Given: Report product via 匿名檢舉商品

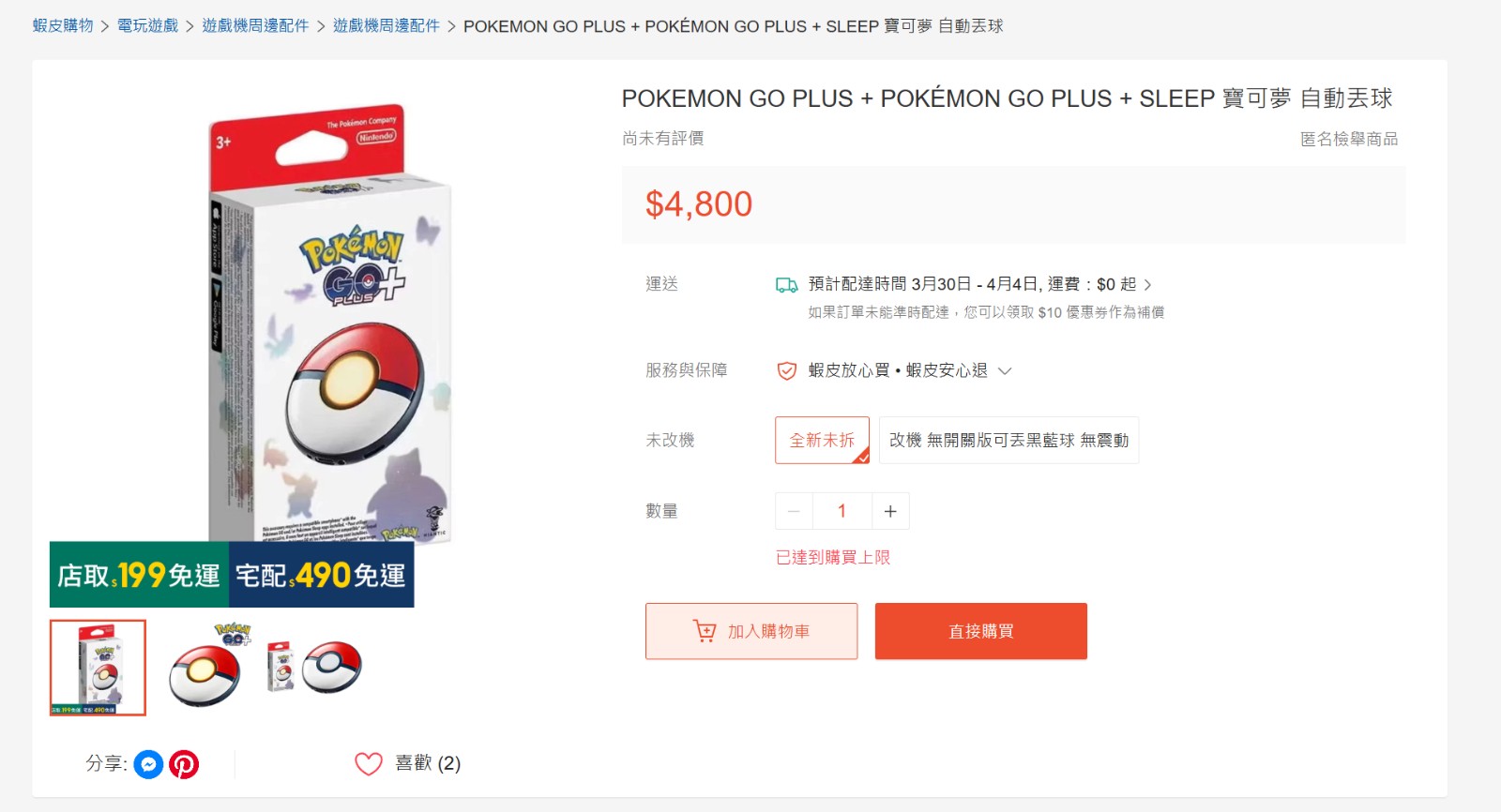Looking at the screenshot, I should tap(1349, 139).
